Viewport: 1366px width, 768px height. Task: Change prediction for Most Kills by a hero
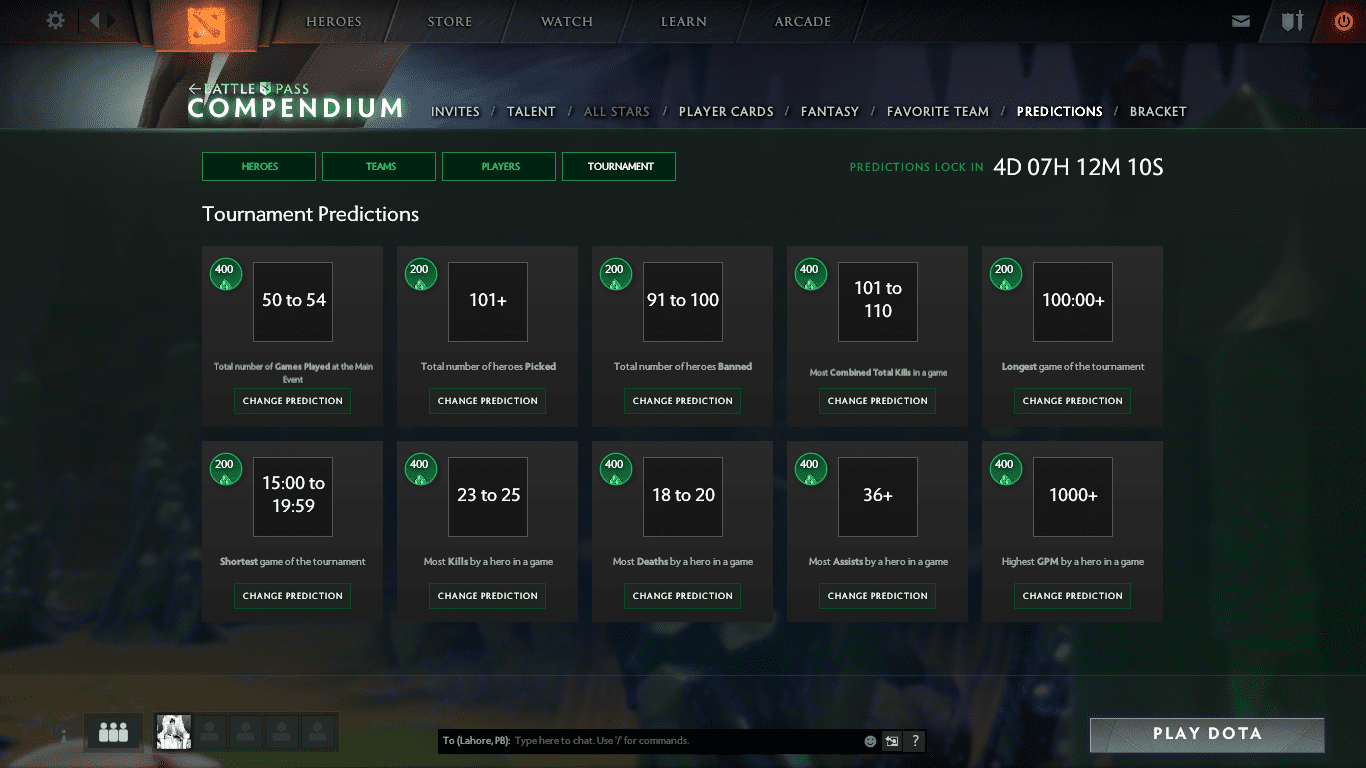[487, 596]
